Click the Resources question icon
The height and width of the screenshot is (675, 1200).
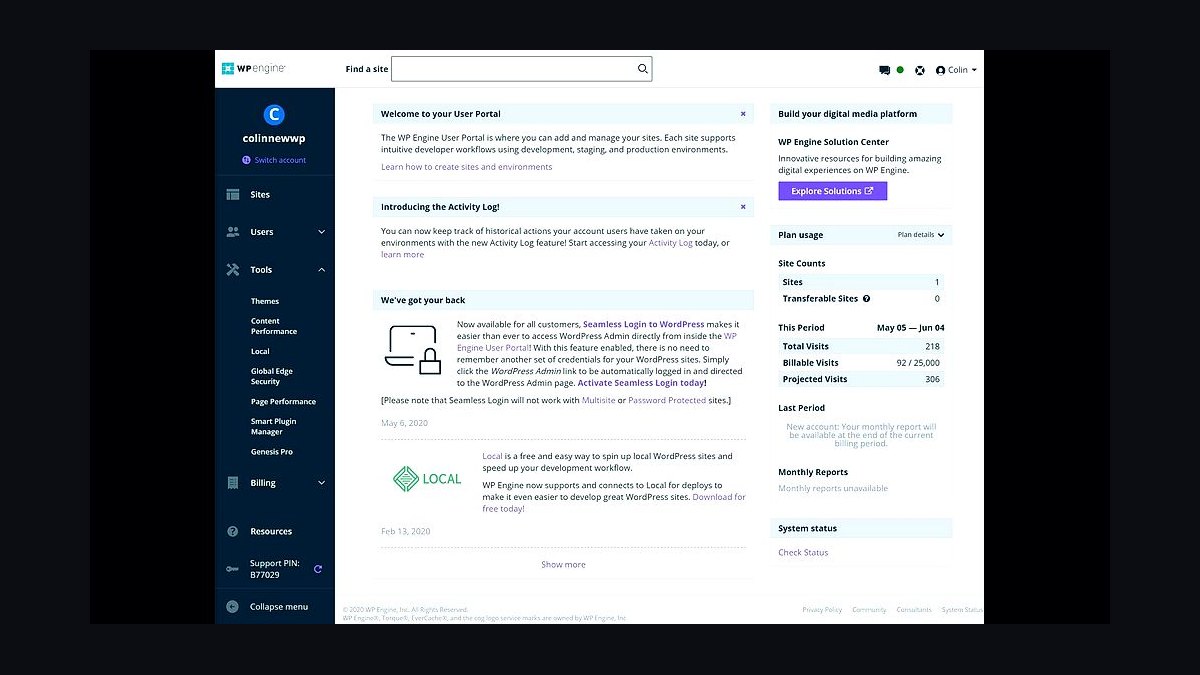[233, 531]
